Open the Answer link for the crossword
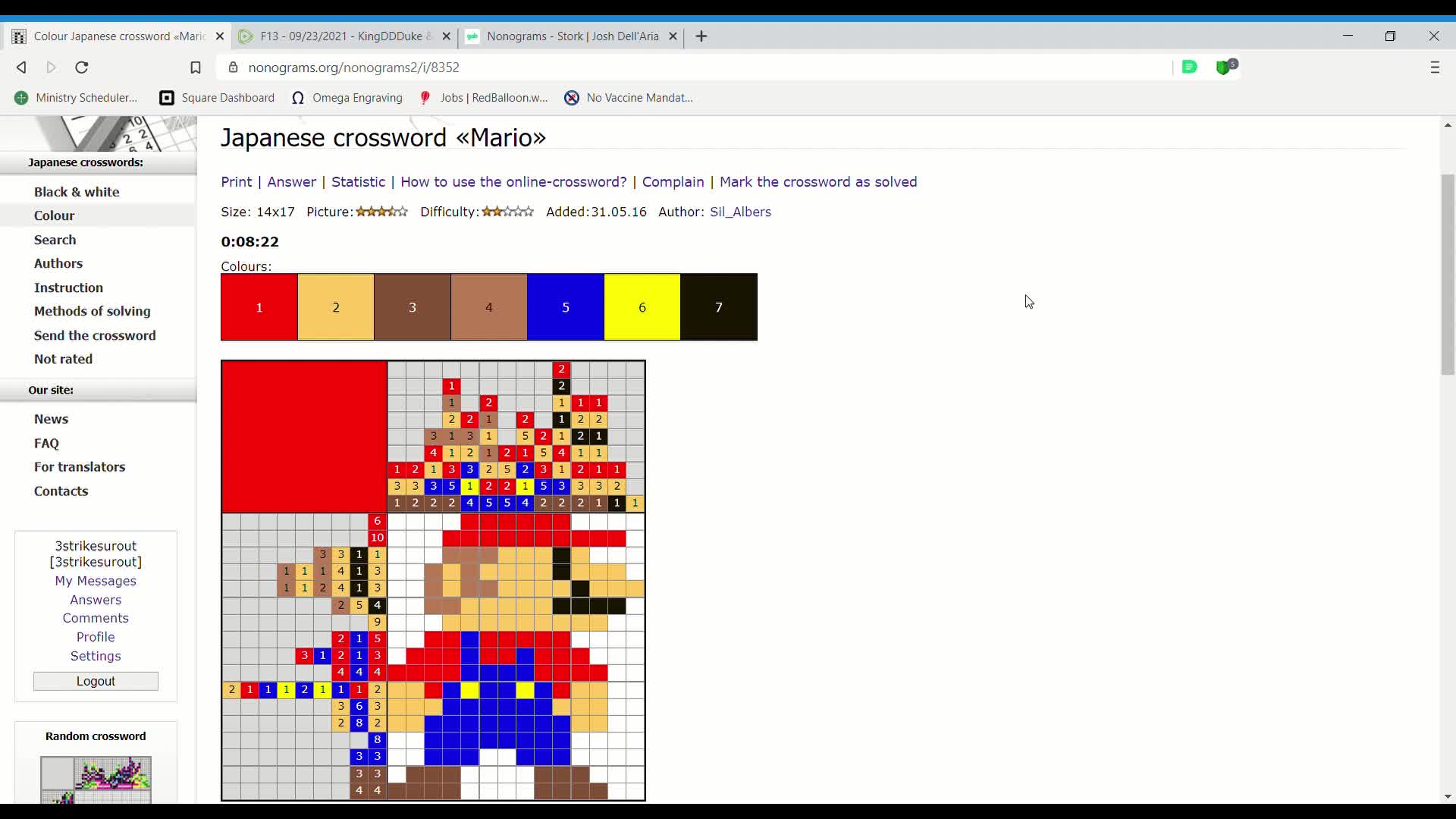 [291, 182]
